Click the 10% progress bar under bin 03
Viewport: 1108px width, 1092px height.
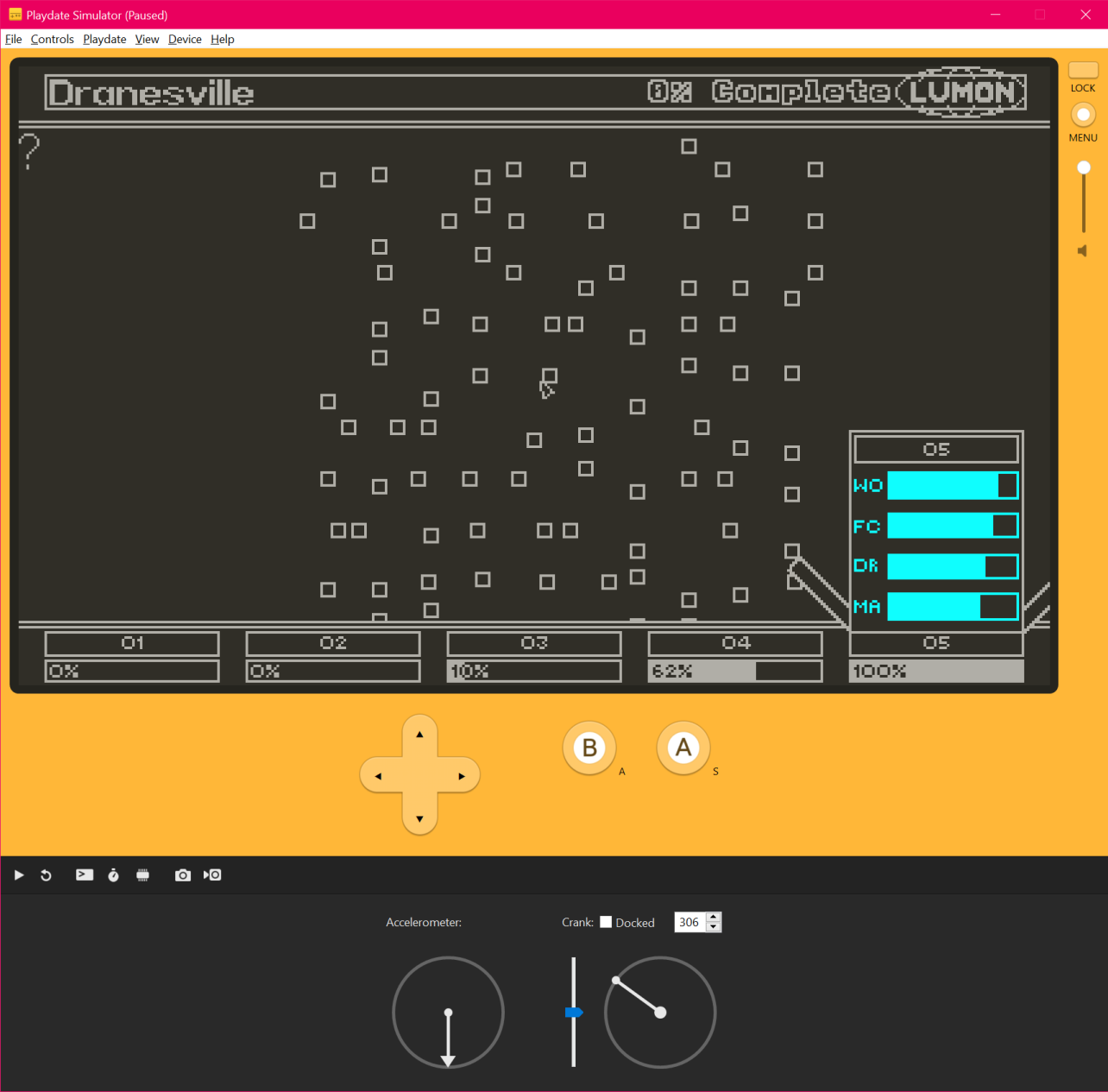[x=534, y=671]
